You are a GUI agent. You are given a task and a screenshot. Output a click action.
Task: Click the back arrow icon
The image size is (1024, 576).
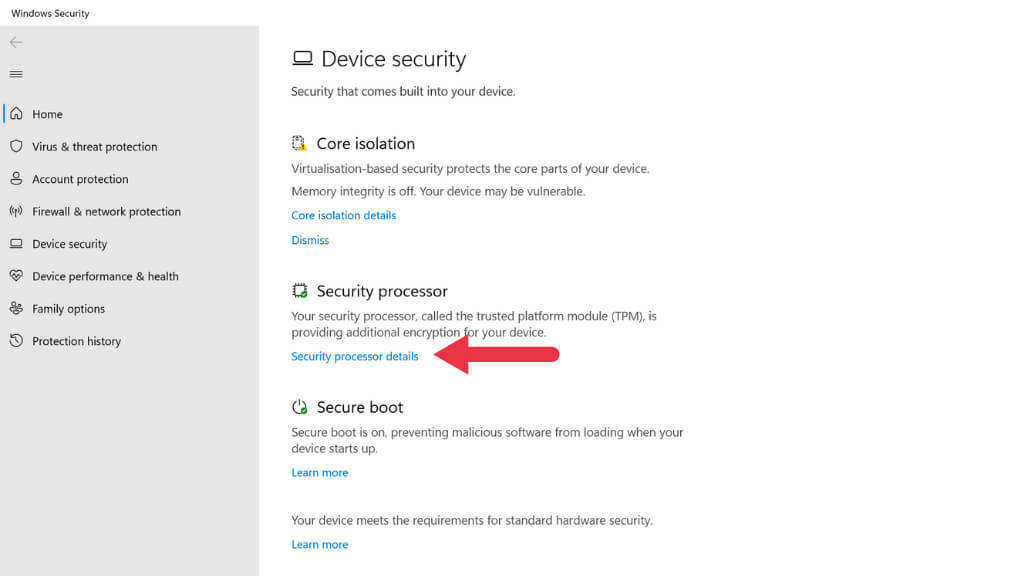click(16, 42)
